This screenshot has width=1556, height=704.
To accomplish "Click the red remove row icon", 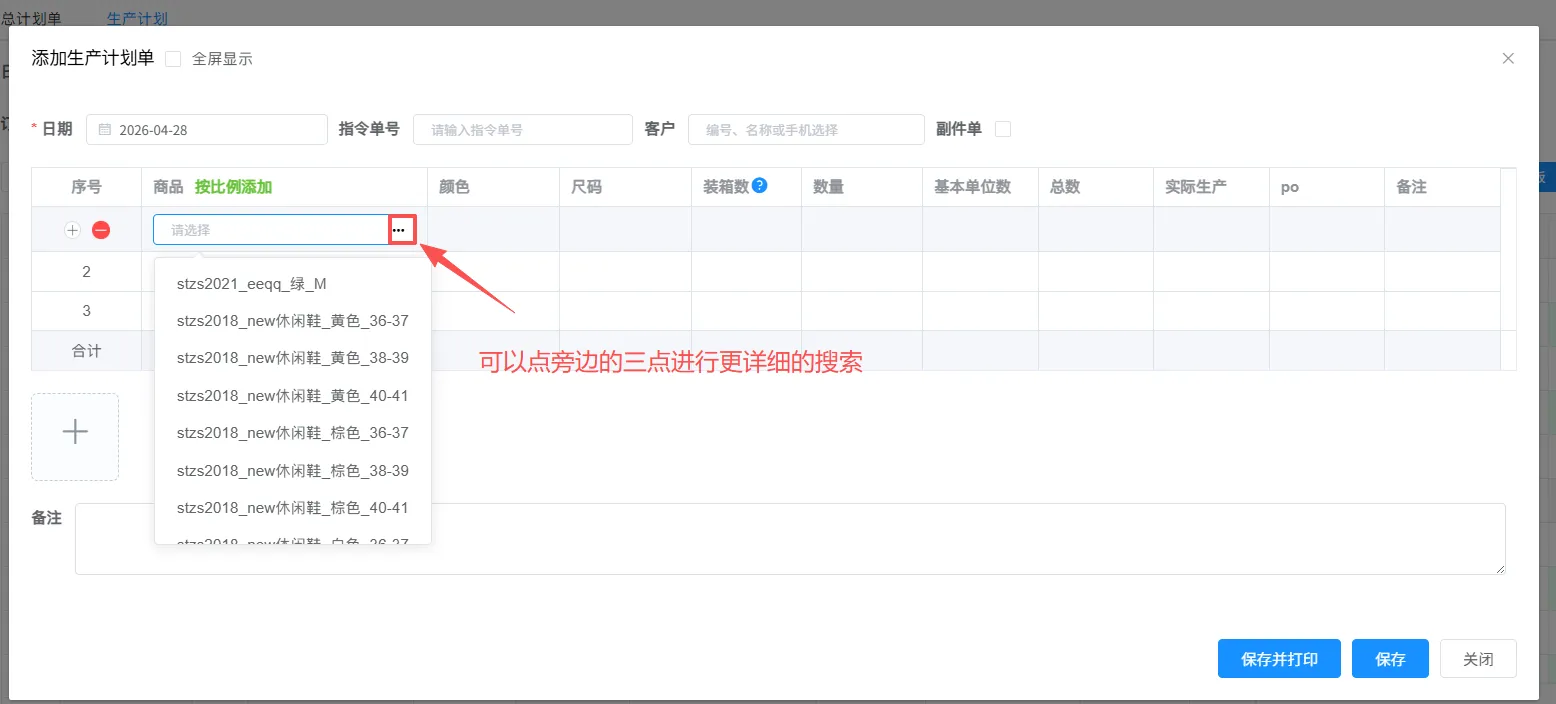I will coord(101,230).
